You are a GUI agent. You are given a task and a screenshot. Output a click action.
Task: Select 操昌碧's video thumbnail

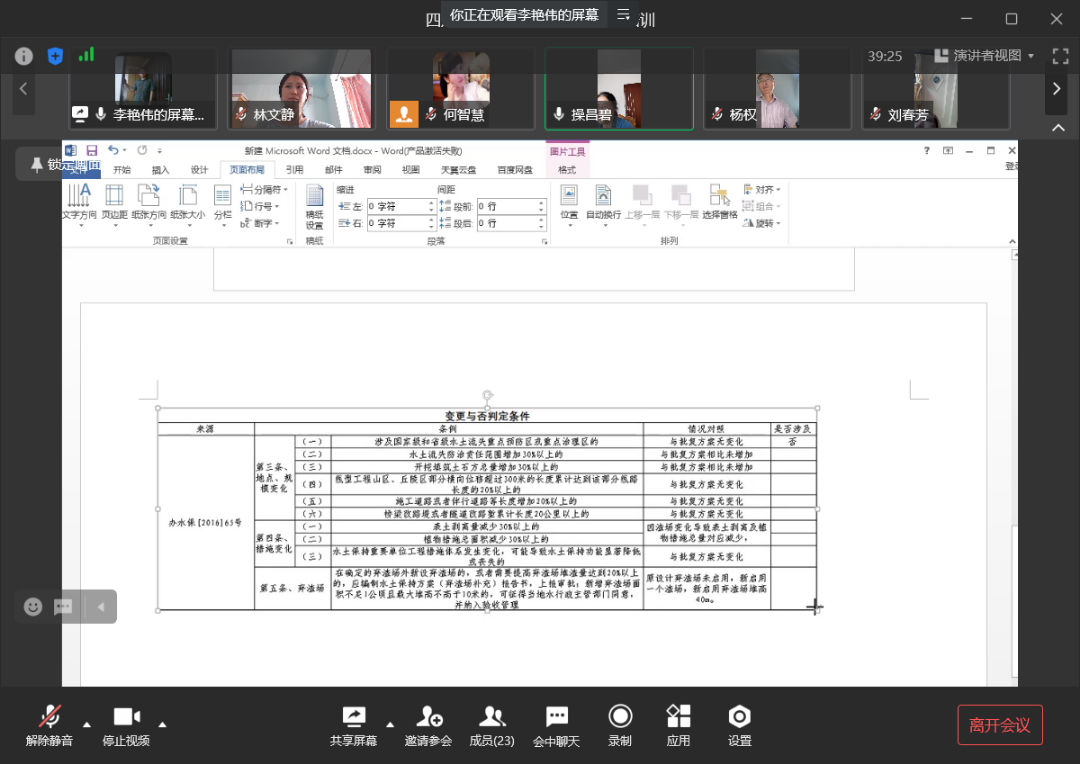point(619,89)
